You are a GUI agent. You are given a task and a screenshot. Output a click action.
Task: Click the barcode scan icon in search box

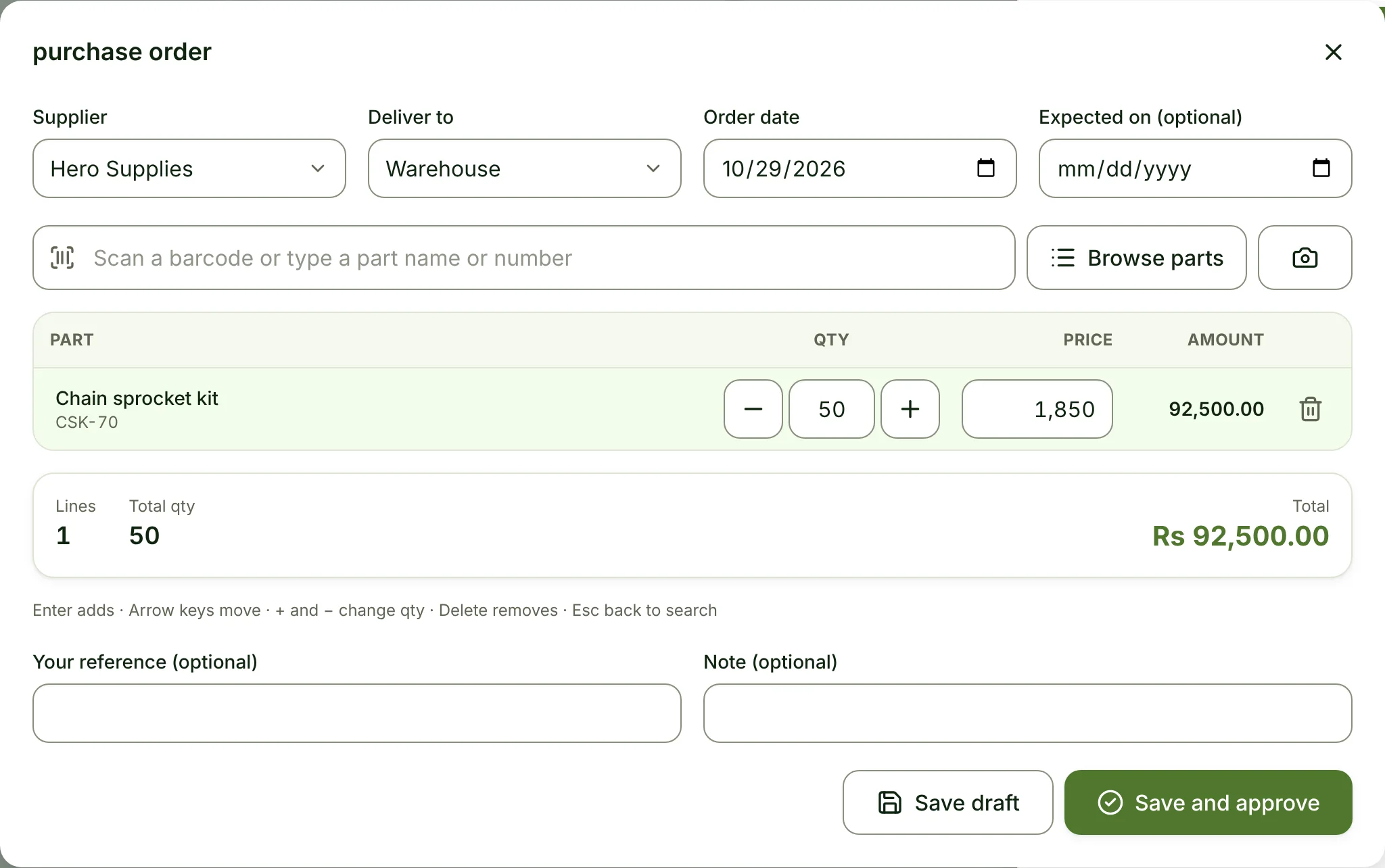pos(63,258)
